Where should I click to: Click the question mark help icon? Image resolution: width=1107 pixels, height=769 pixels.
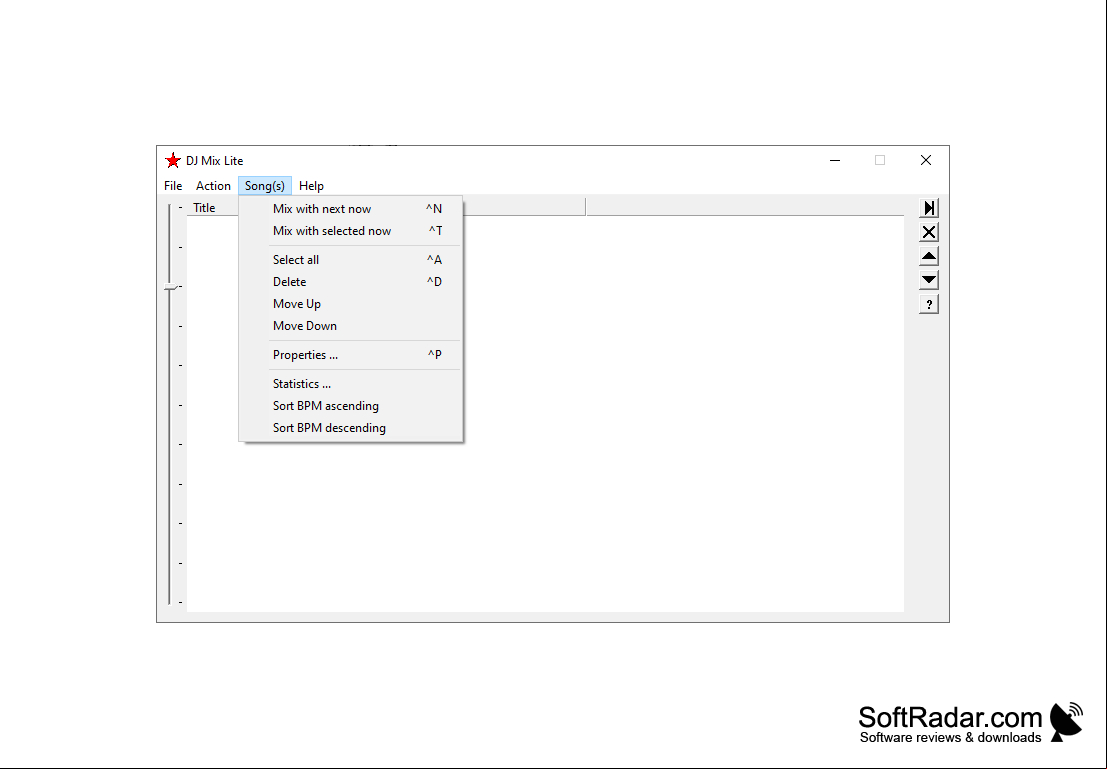tap(929, 304)
